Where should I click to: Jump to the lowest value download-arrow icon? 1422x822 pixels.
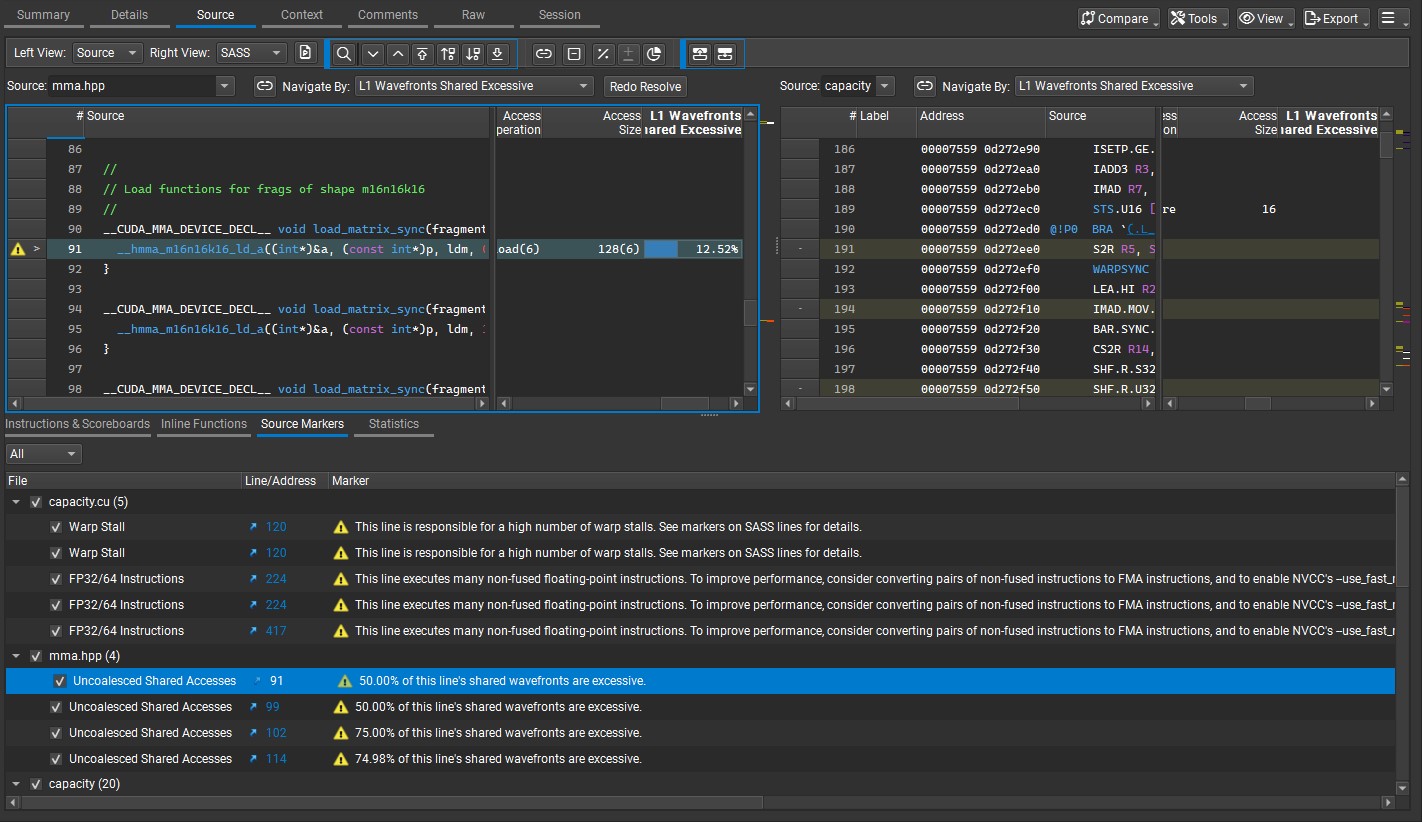(x=498, y=53)
